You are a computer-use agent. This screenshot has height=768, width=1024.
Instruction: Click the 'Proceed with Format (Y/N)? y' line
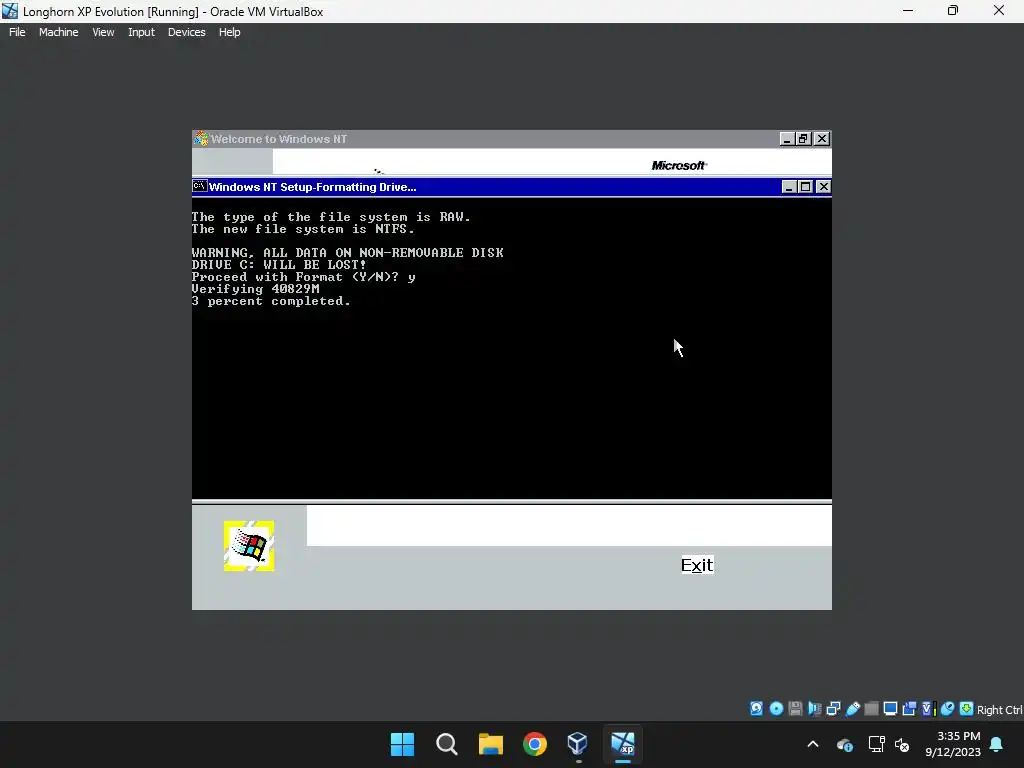click(x=303, y=277)
